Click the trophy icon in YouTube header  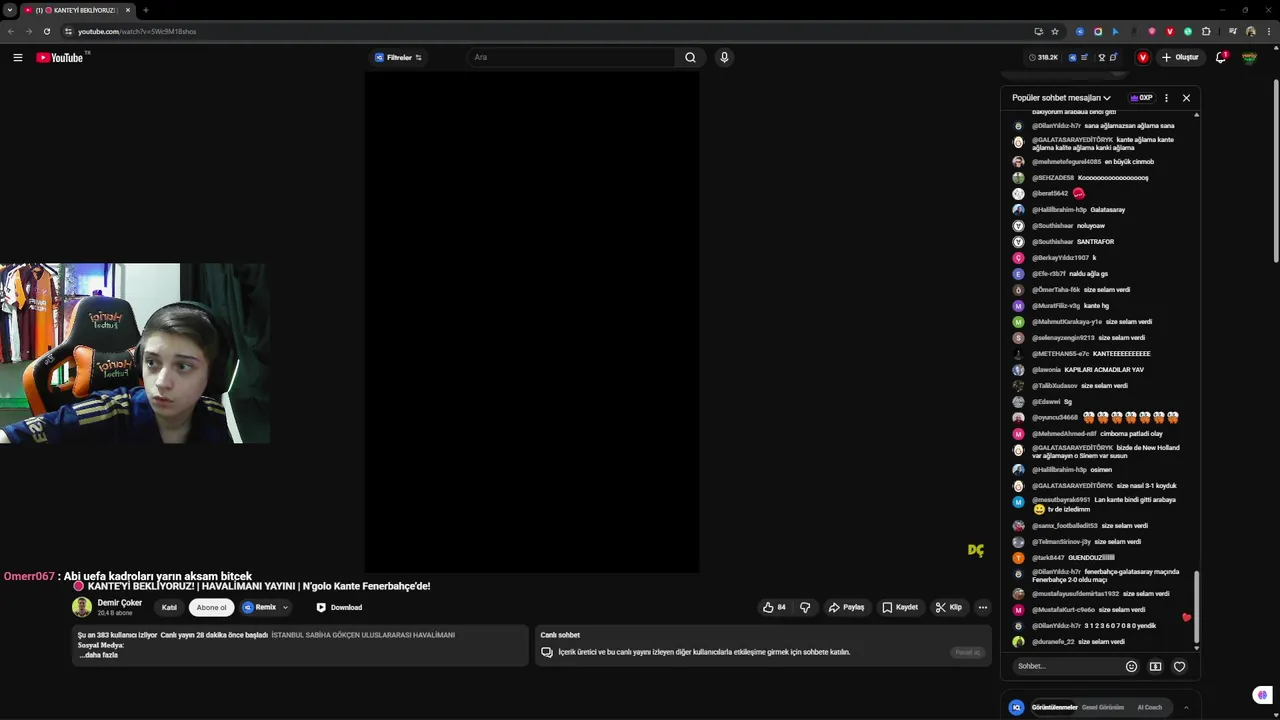pos(1102,57)
